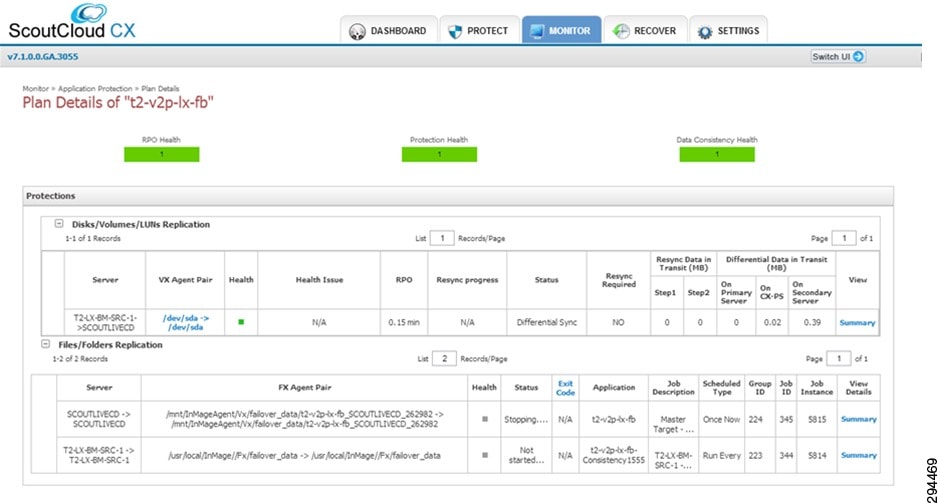
Task: Click Monitor in the breadcrumb
Action: pos(35,88)
